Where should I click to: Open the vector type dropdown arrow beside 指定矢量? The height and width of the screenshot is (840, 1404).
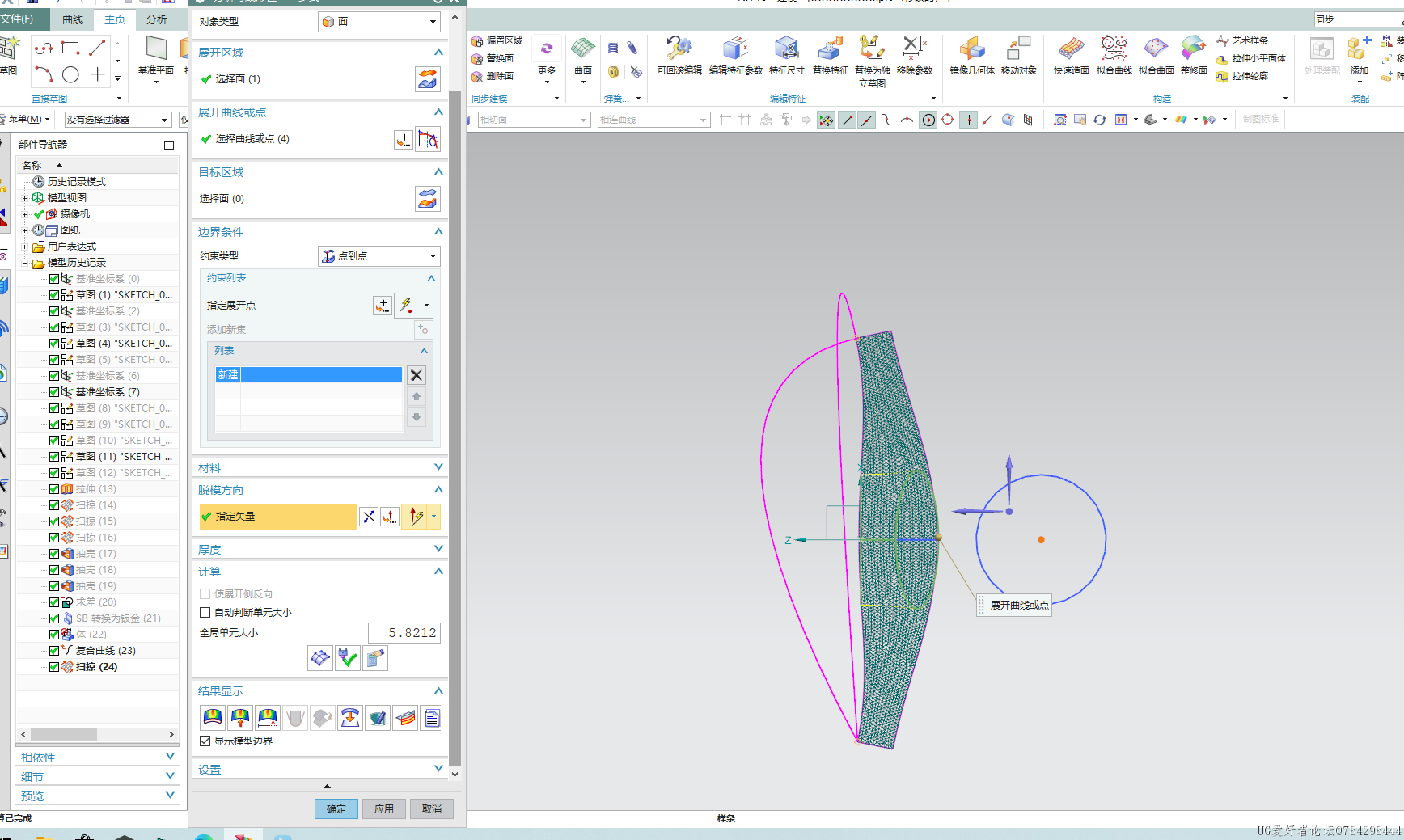click(434, 517)
